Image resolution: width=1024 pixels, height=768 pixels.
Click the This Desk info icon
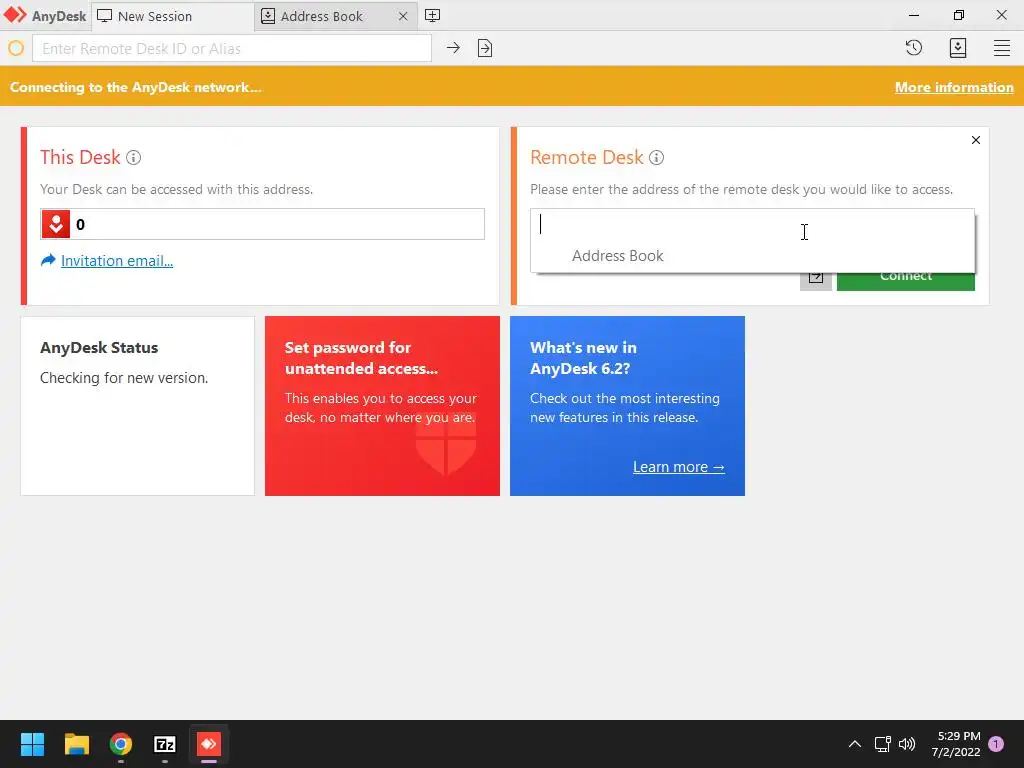(133, 157)
